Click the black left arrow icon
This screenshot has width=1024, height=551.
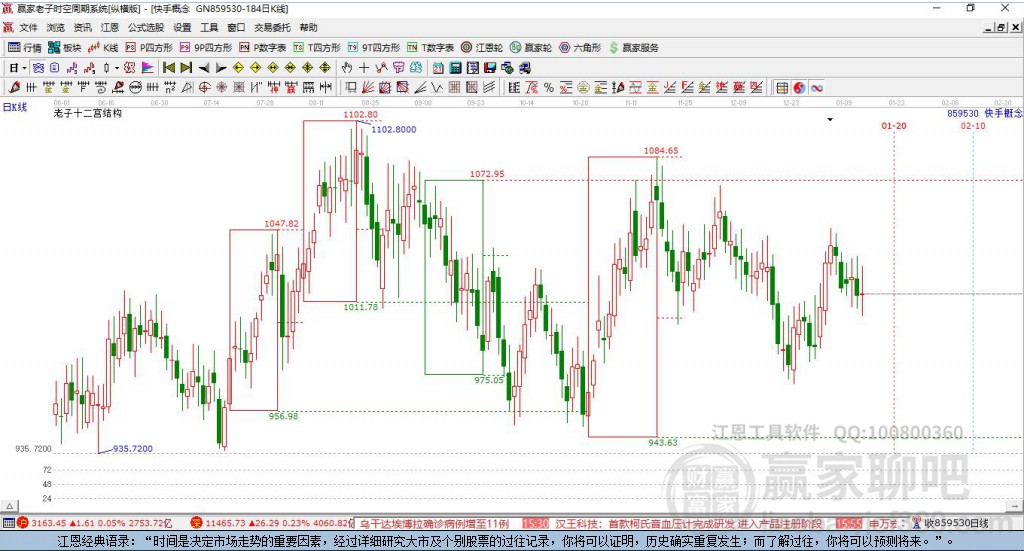click(x=204, y=68)
